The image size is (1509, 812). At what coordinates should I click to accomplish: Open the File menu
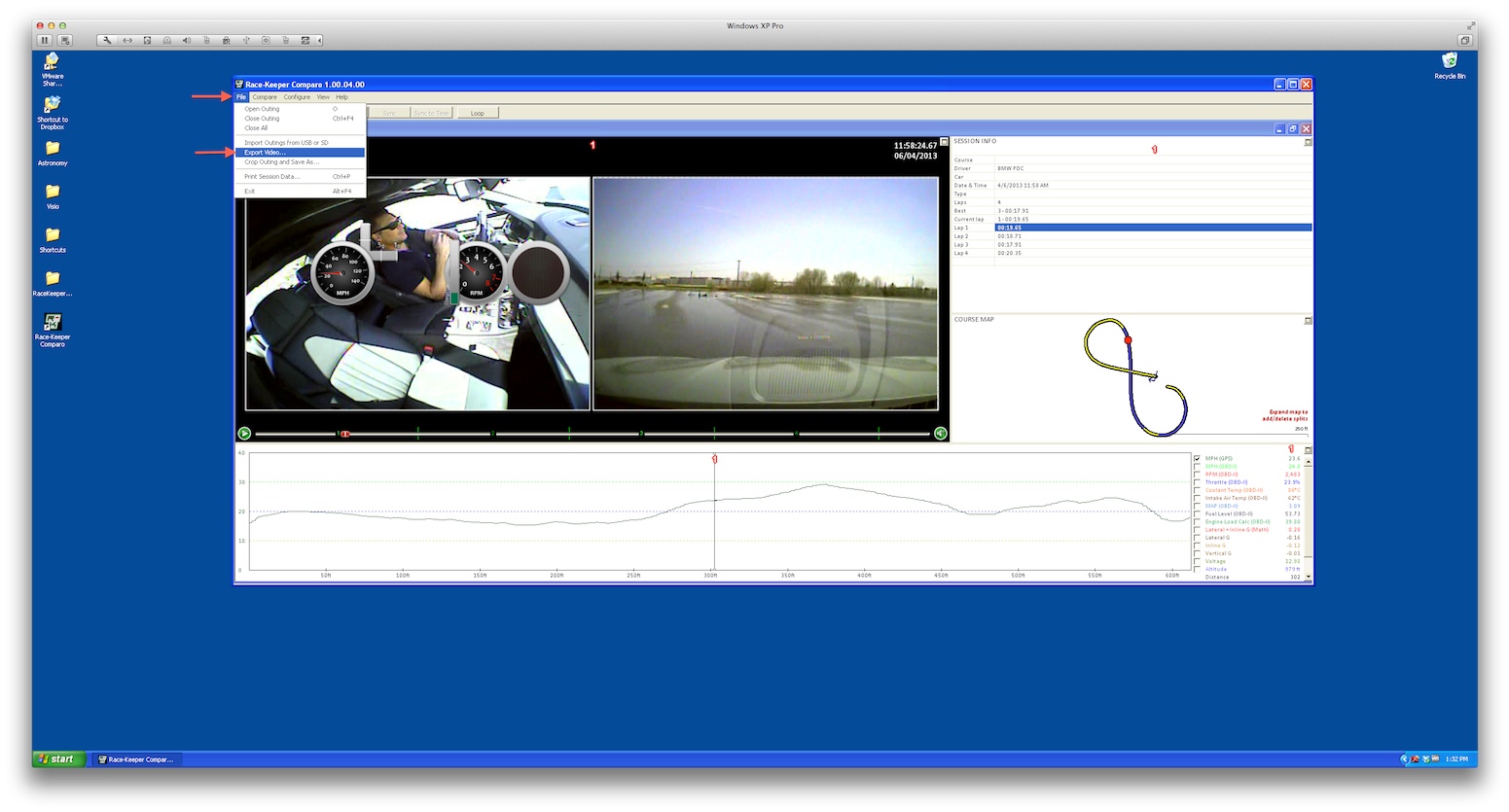[x=241, y=97]
